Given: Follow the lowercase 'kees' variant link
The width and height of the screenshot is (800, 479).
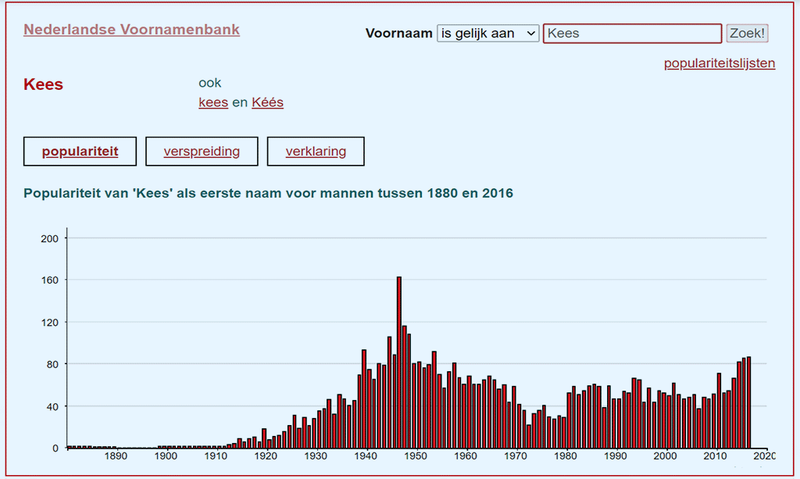Looking at the screenshot, I should point(213,102).
